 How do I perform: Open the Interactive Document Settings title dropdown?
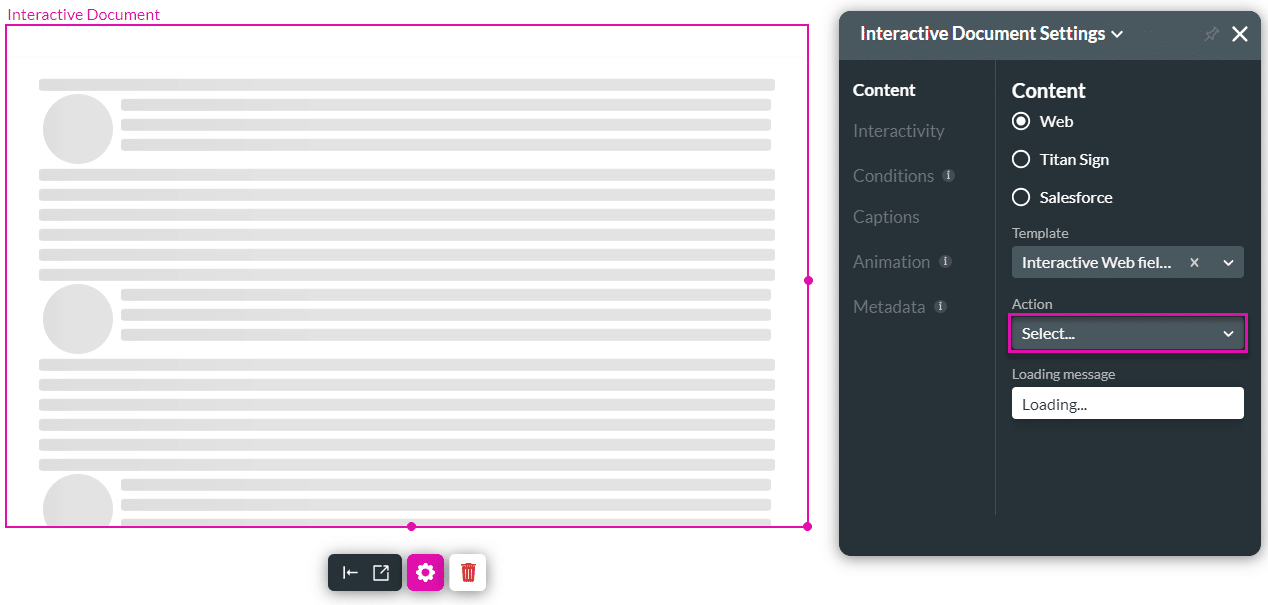[x=1117, y=33]
